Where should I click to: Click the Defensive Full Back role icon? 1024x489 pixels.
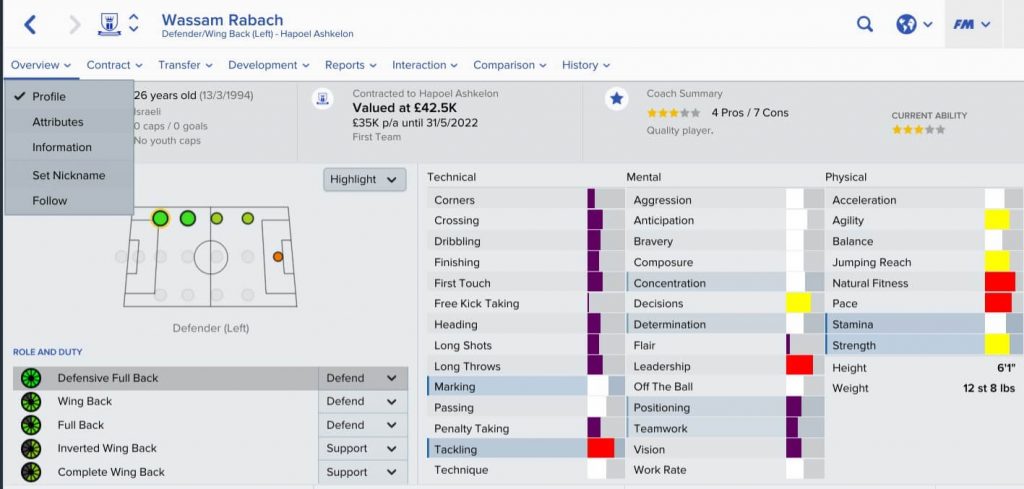tap(31, 378)
